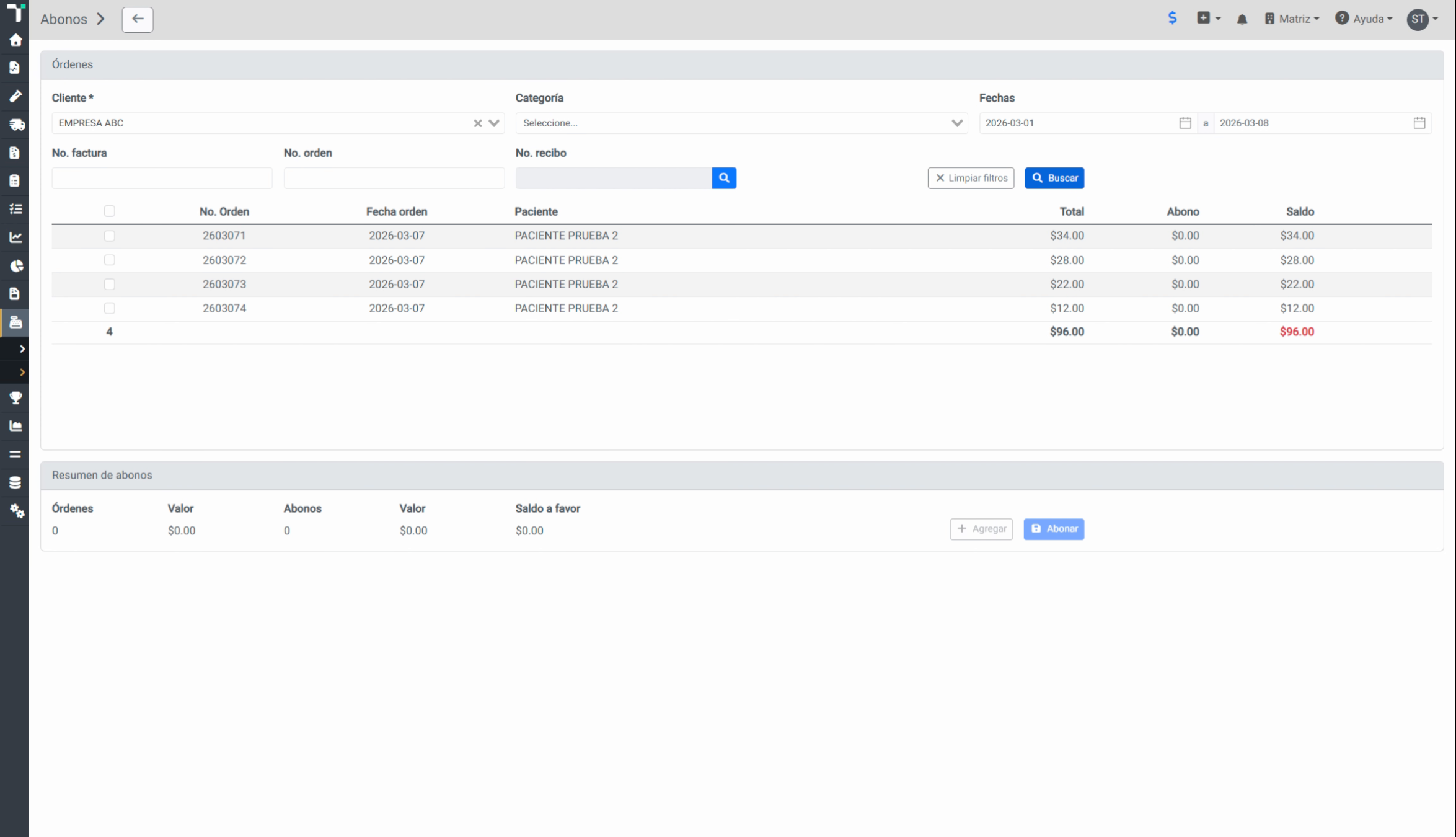The image size is (1456, 837).
Task: Click the truck icon in sidebar
Action: (x=16, y=125)
